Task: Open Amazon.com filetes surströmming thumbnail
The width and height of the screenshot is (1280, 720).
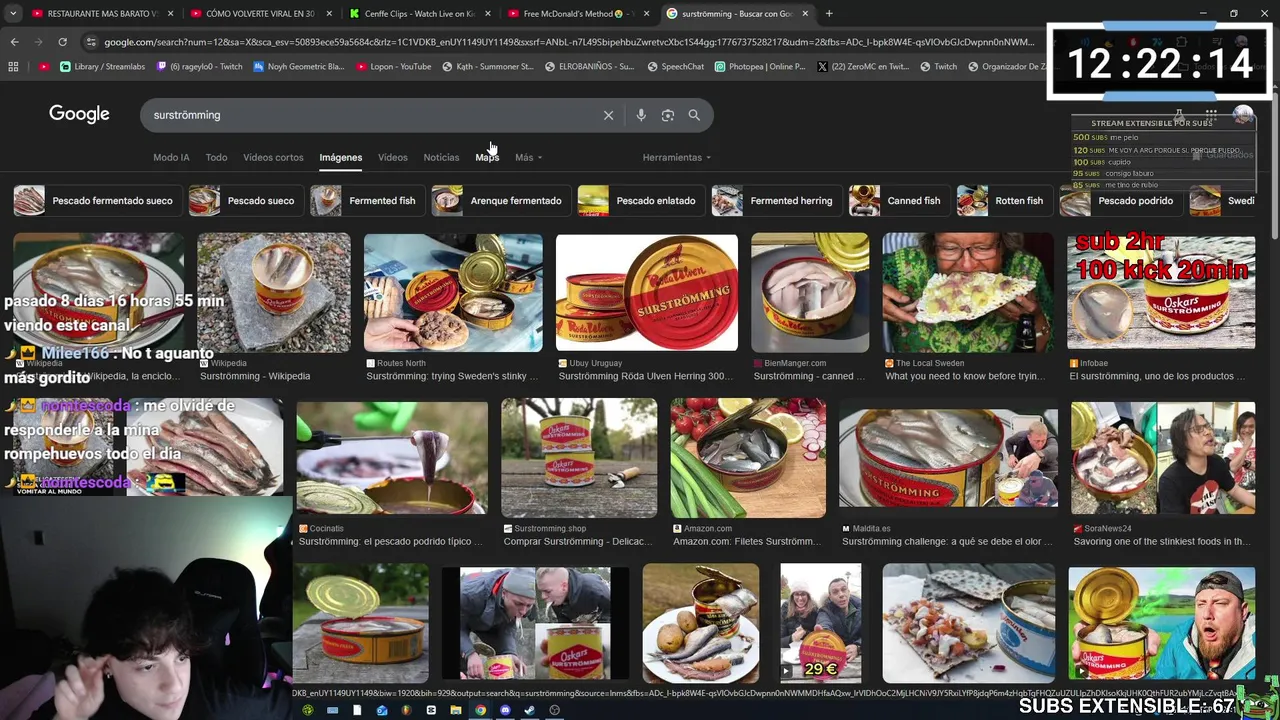Action: 748,458
